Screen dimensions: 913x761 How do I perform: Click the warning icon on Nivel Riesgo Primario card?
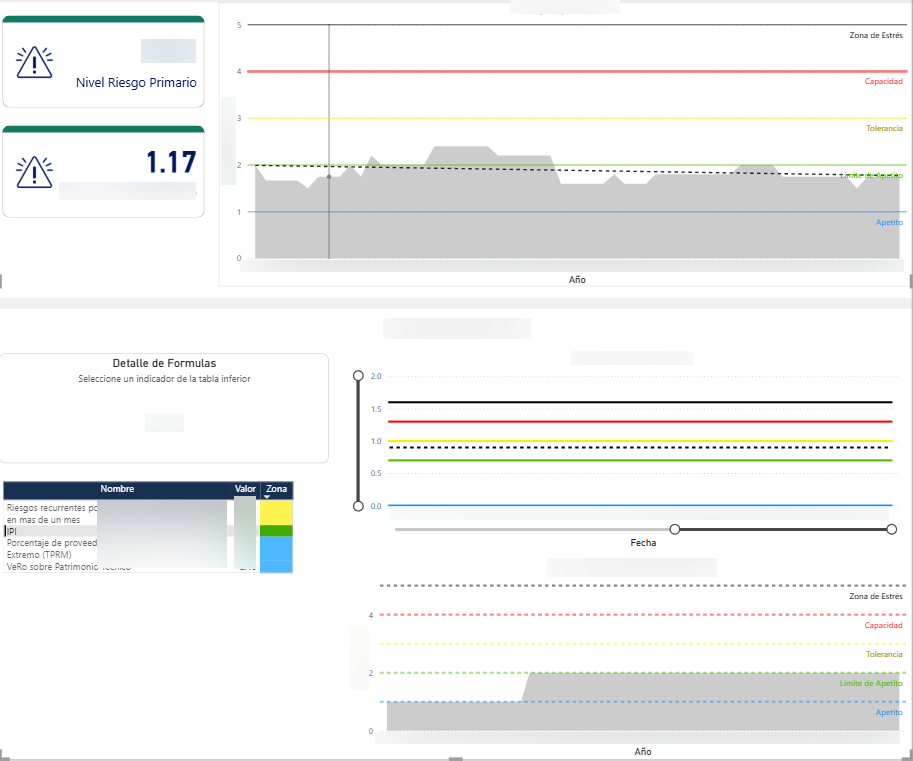tap(35, 62)
